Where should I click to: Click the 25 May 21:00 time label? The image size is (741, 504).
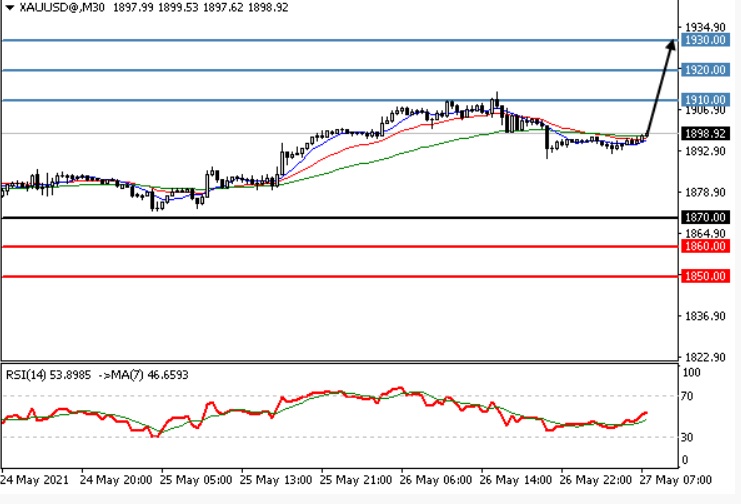[x=355, y=480]
